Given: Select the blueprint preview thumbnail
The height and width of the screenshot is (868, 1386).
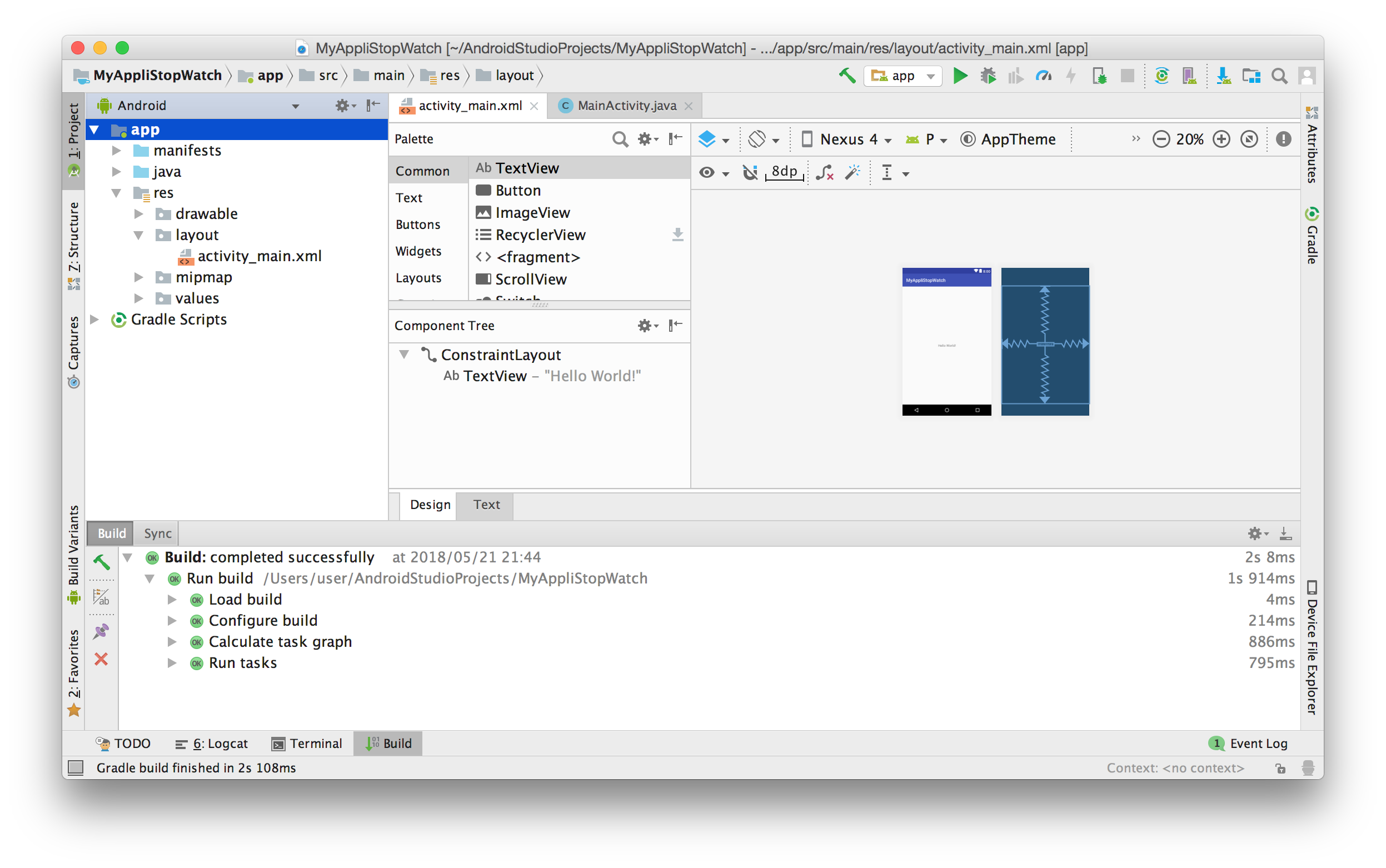Looking at the screenshot, I should (x=1045, y=342).
